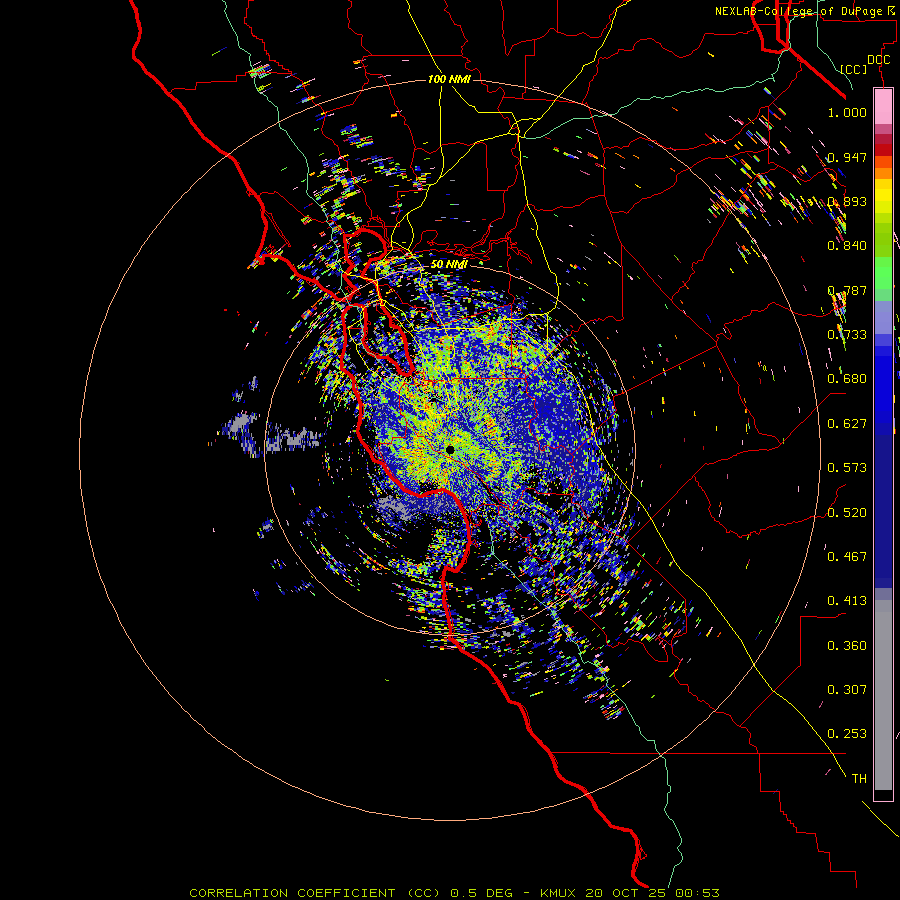Select the 0.893 scale value
The width and height of the screenshot is (900, 900).
[x=847, y=201]
